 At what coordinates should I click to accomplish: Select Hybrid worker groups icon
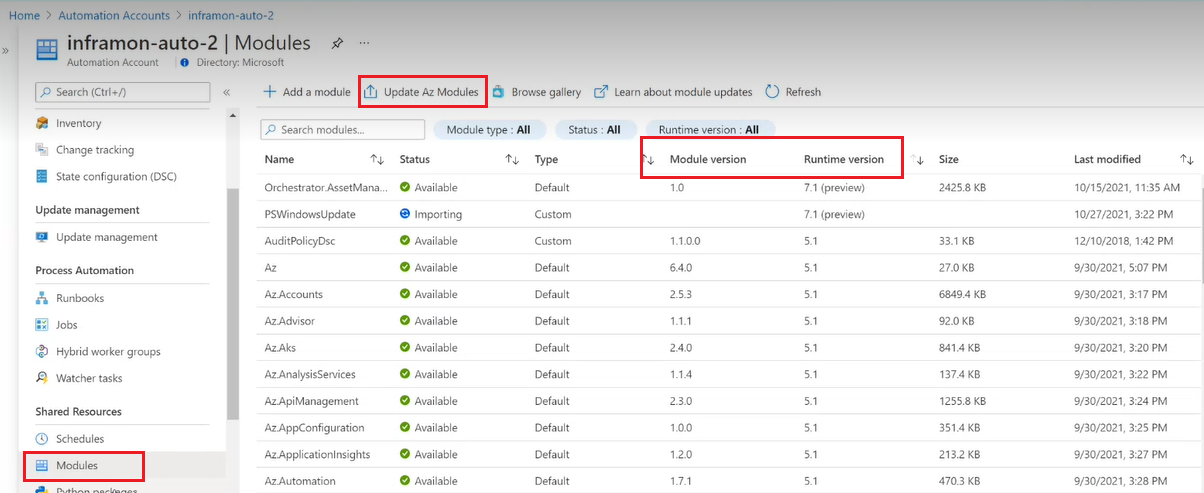pos(42,352)
